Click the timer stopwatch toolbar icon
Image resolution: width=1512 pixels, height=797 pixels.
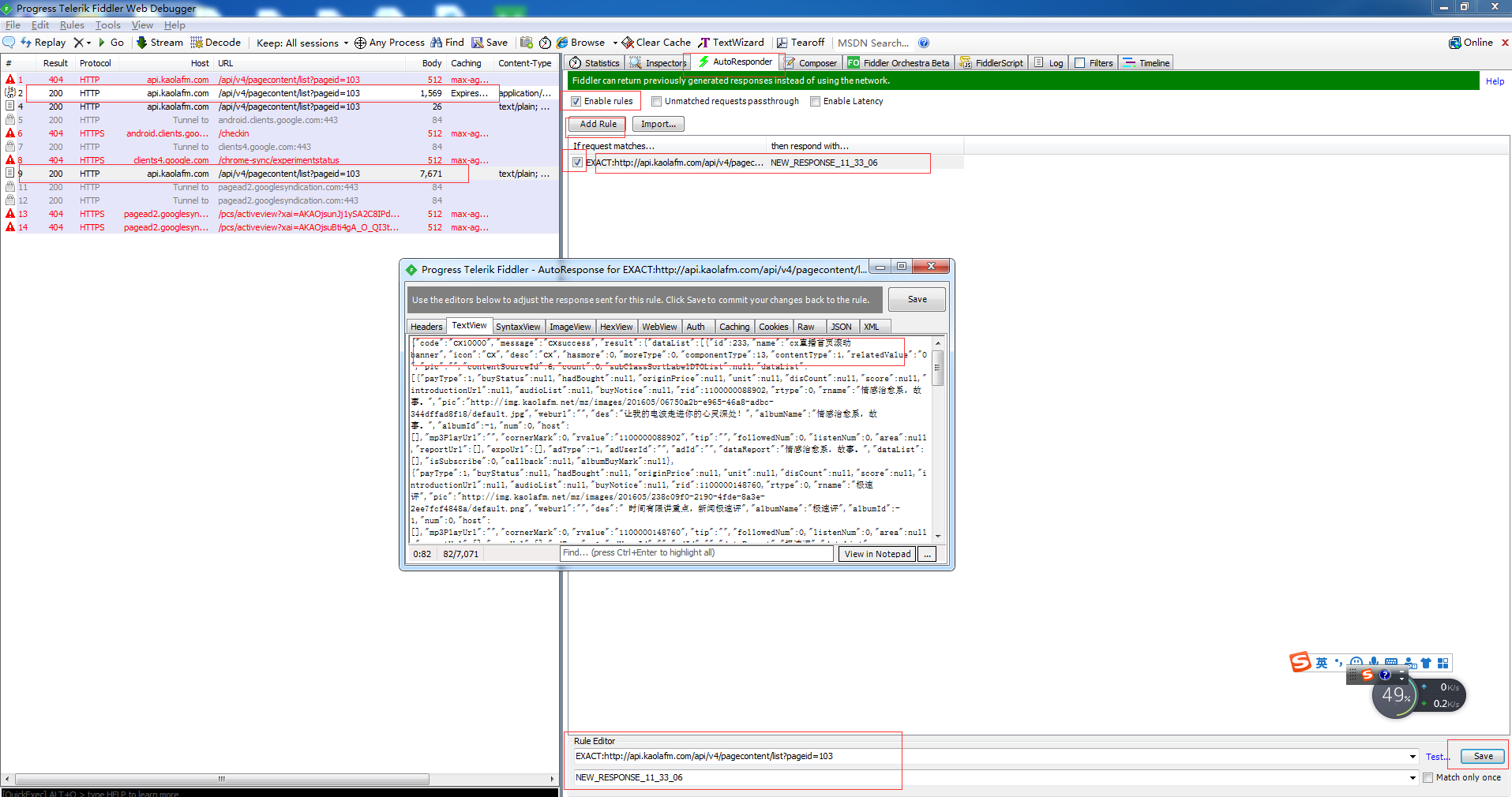(x=545, y=43)
